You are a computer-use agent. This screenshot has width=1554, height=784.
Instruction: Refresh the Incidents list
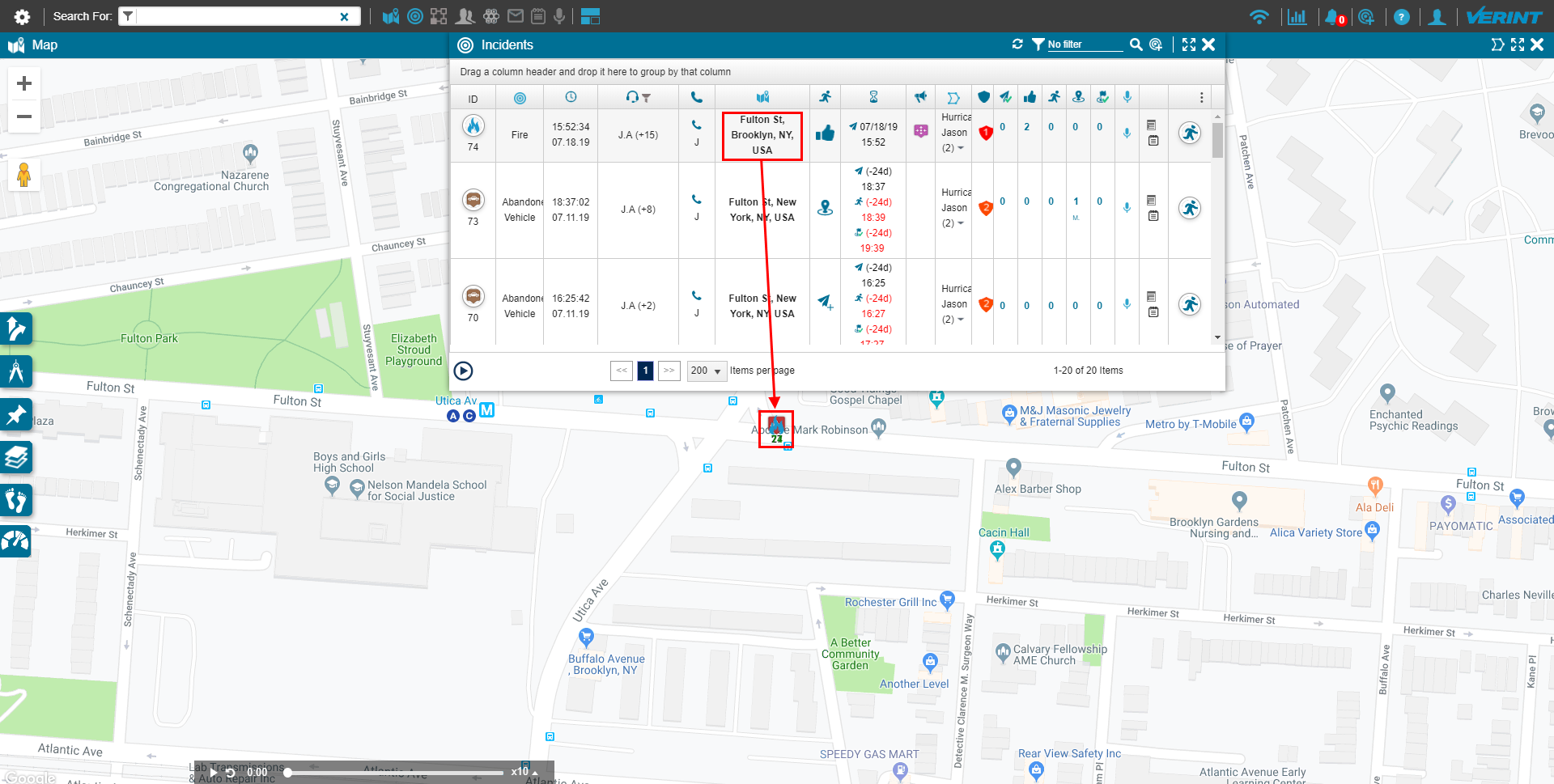tap(1017, 44)
